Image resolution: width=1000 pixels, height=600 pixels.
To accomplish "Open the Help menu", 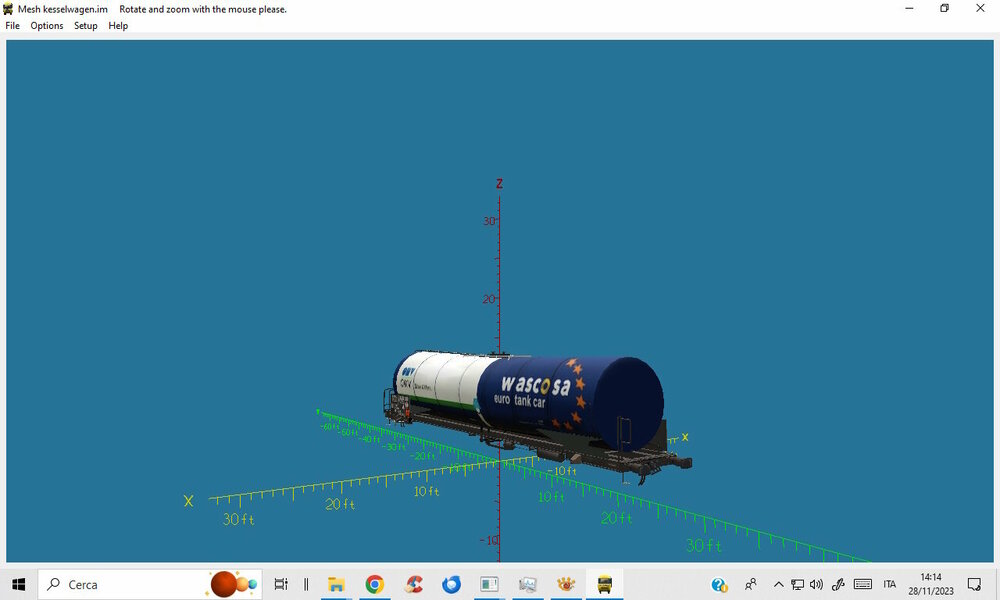I will coord(118,26).
